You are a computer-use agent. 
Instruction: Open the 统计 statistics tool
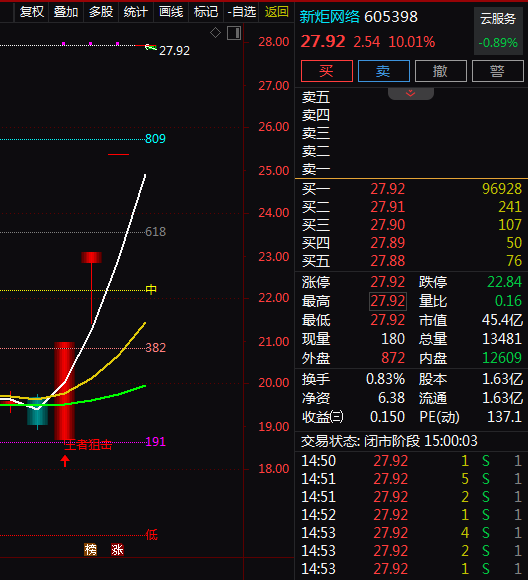tap(135, 11)
